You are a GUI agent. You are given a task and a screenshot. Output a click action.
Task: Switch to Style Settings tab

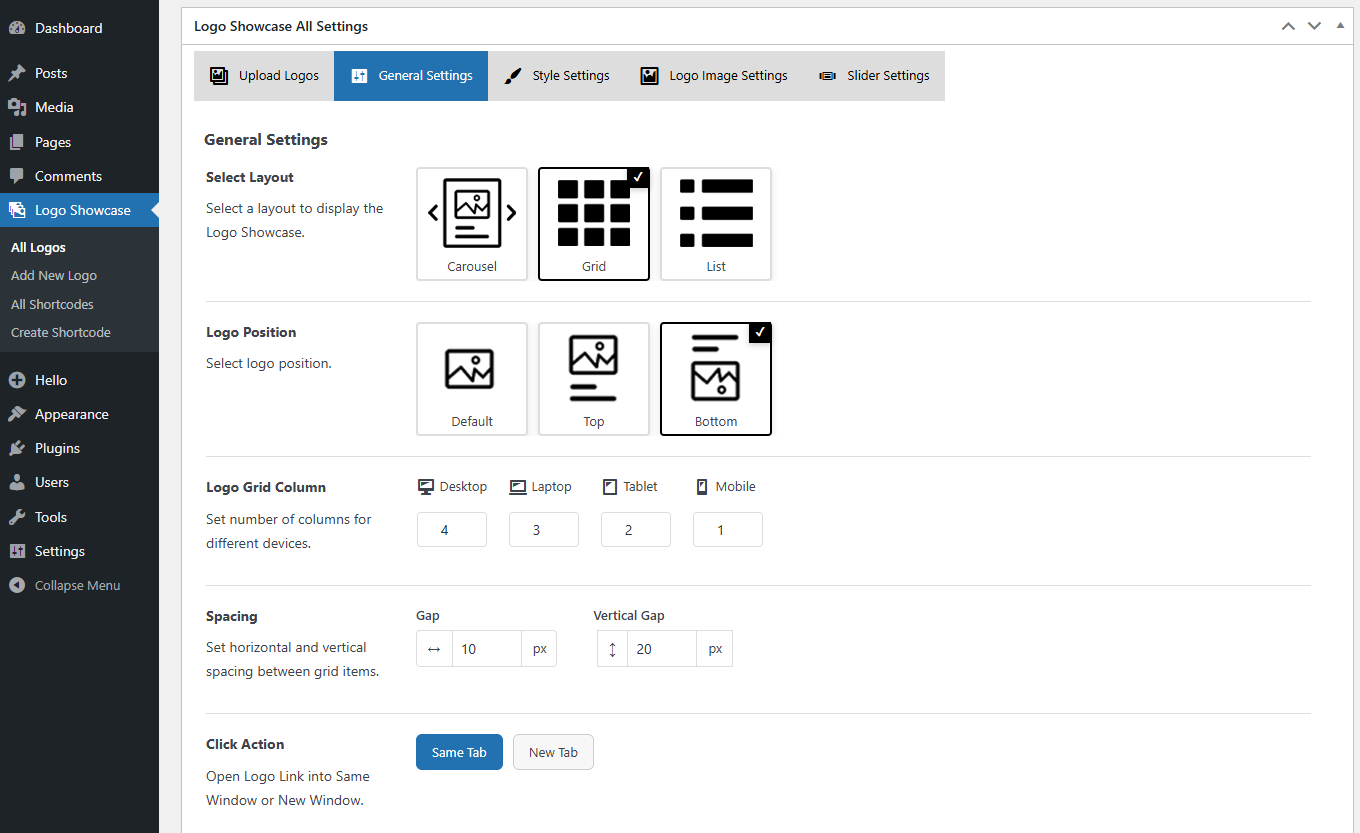556,76
